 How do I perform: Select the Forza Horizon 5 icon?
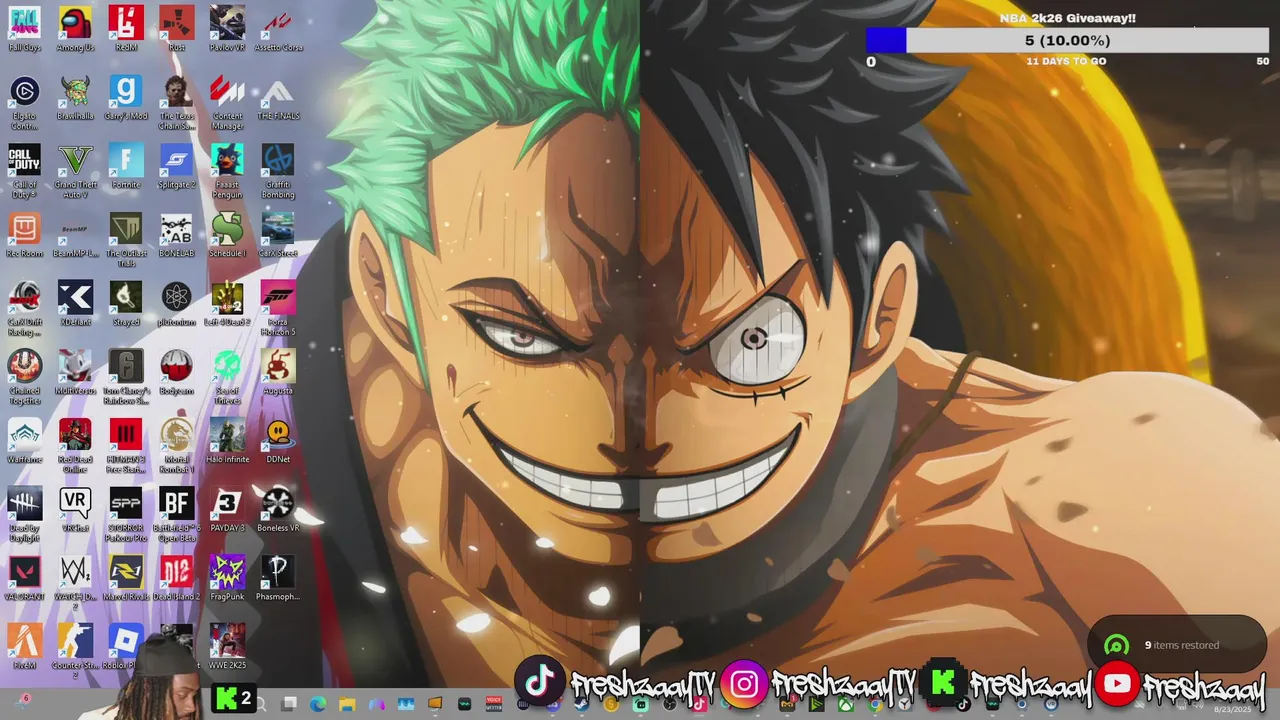coord(278,308)
